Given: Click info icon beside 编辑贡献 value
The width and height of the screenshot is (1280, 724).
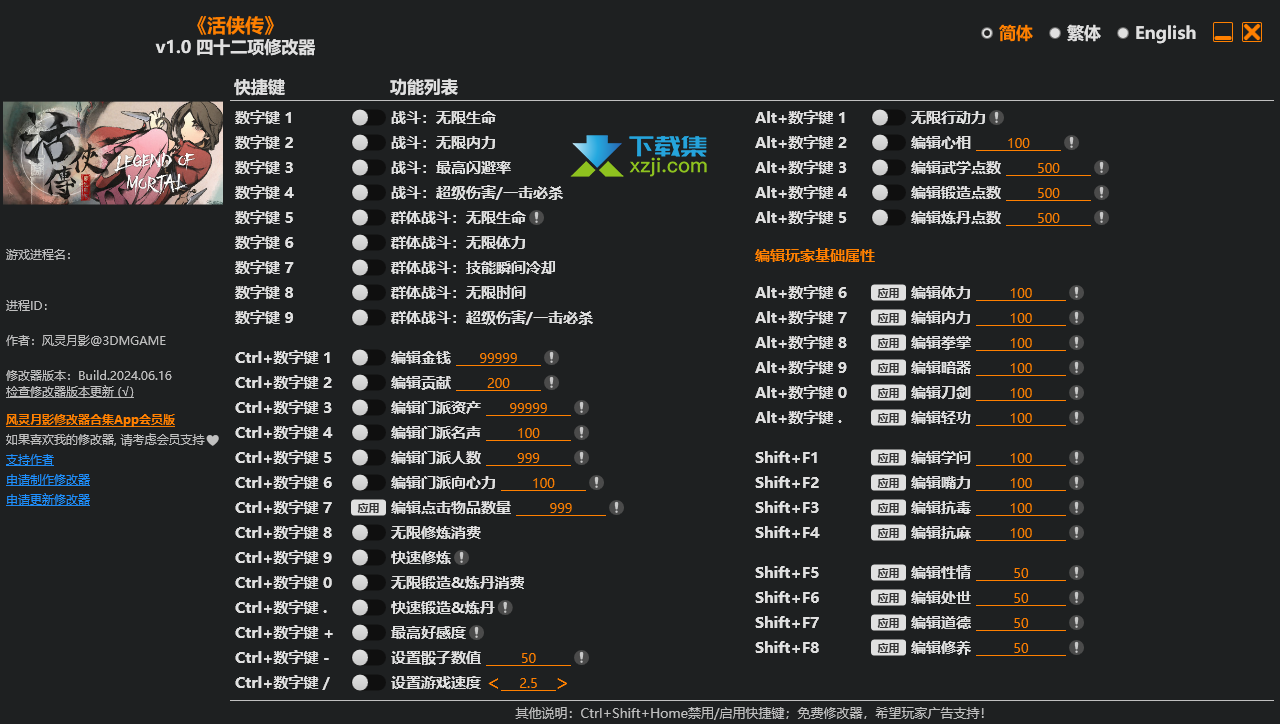Looking at the screenshot, I should coord(551,383).
